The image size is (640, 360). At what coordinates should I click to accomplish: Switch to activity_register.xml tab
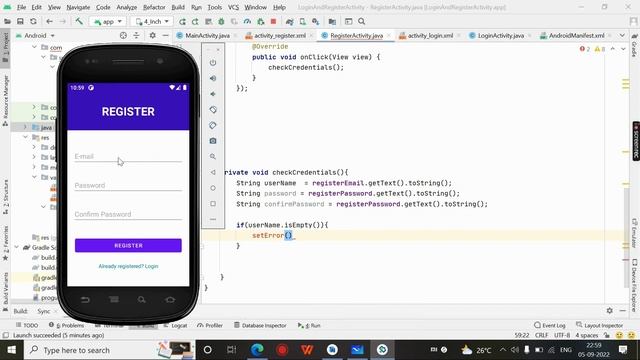[280, 36]
